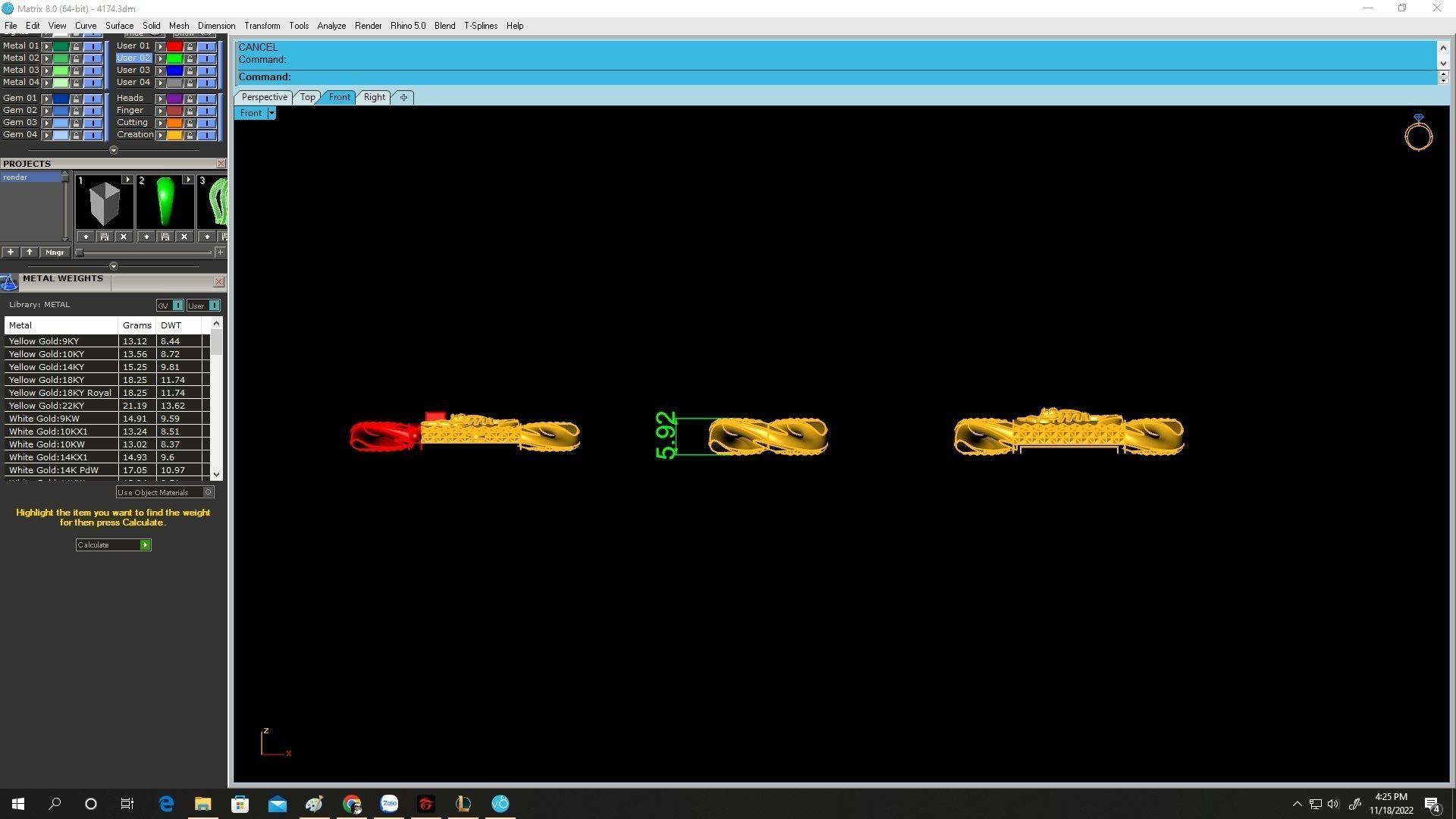Click the orange Cutting layer color swatch
This screenshot has width=1456, height=819.
point(174,123)
